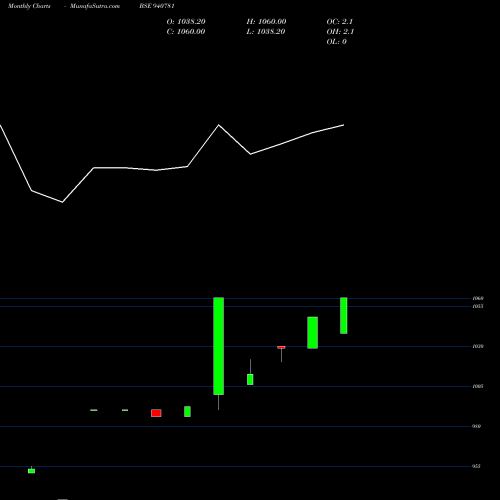500x500 pixels.
Task: Click the 'OH: 2.1' reading
Action: coord(340,32)
